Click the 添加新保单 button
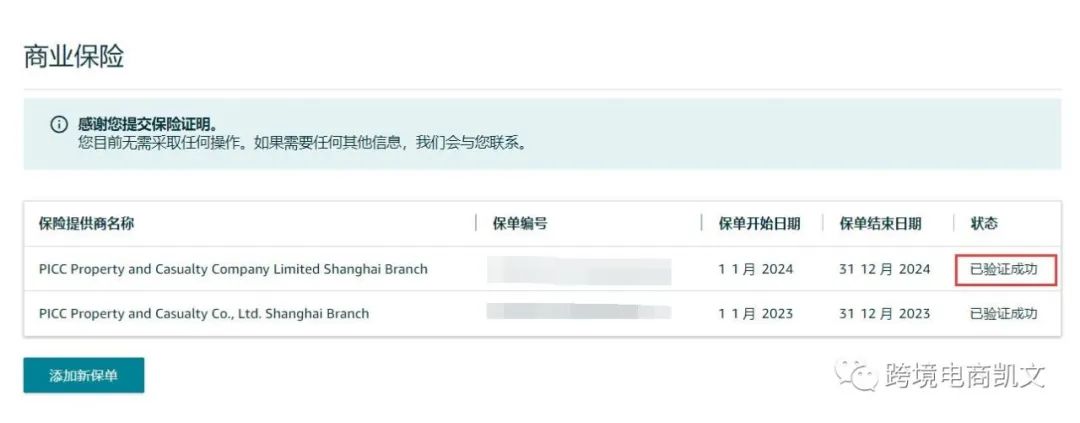 click(84, 375)
